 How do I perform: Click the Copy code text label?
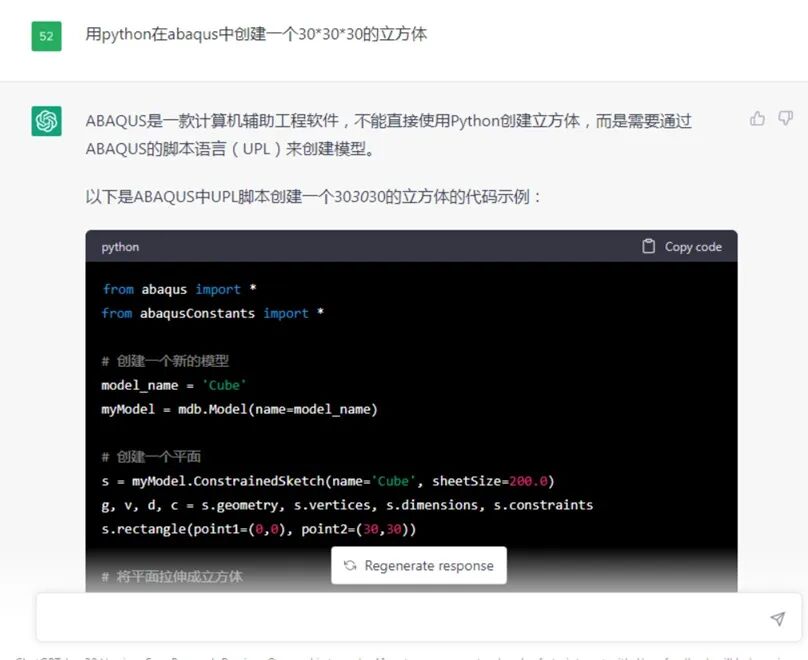pos(692,246)
